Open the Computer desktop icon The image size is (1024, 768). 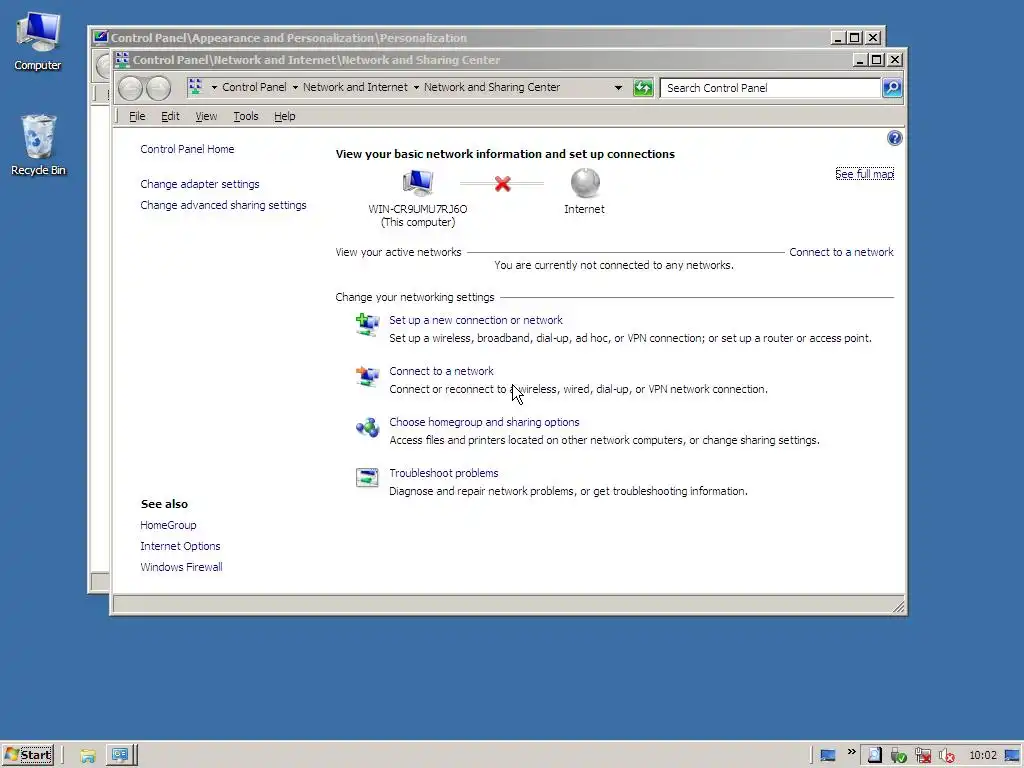pyautogui.click(x=38, y=41)
